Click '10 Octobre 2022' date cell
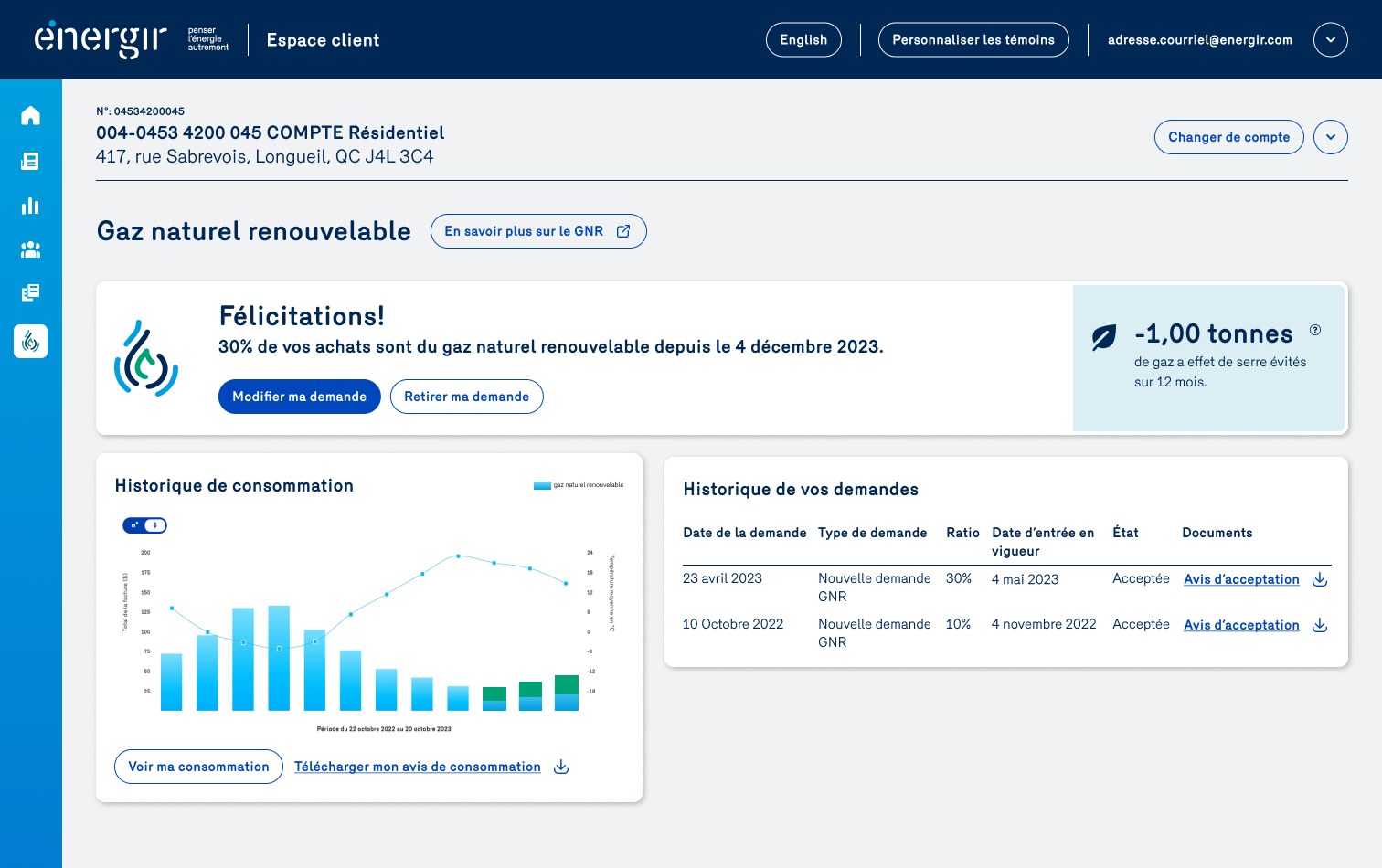1382x868 pixels. 733,624
